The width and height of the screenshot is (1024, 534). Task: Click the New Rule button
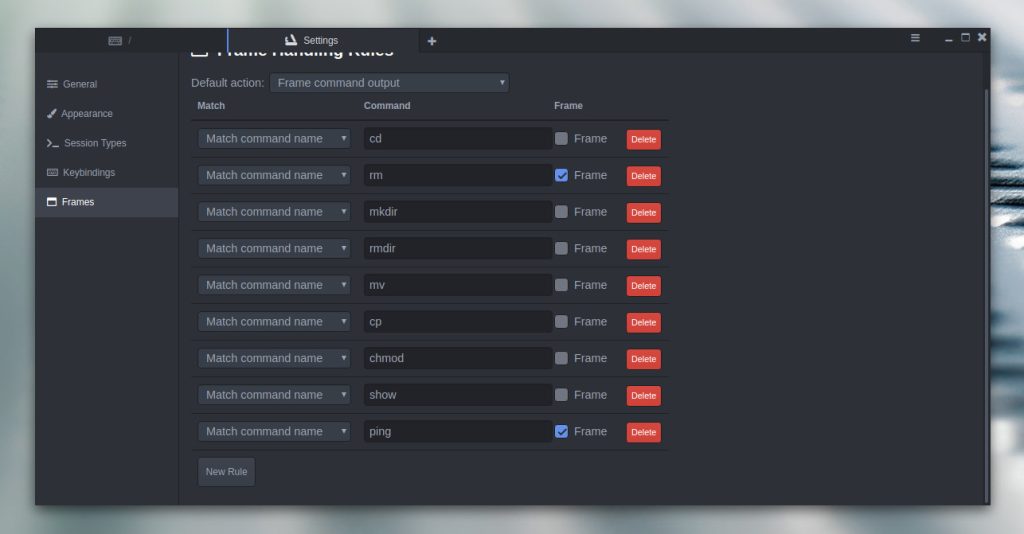pyautogui.click(x=226, y=472)
